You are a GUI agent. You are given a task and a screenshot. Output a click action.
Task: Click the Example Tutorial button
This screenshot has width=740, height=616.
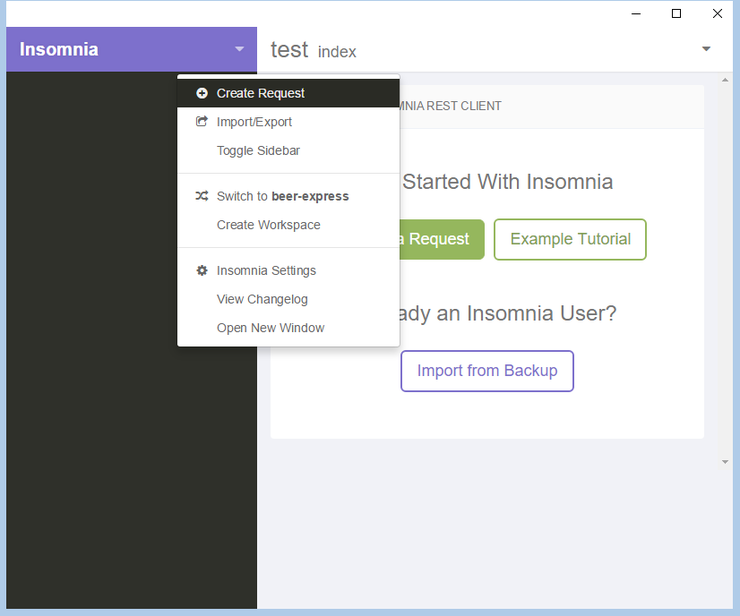[570, 239]
